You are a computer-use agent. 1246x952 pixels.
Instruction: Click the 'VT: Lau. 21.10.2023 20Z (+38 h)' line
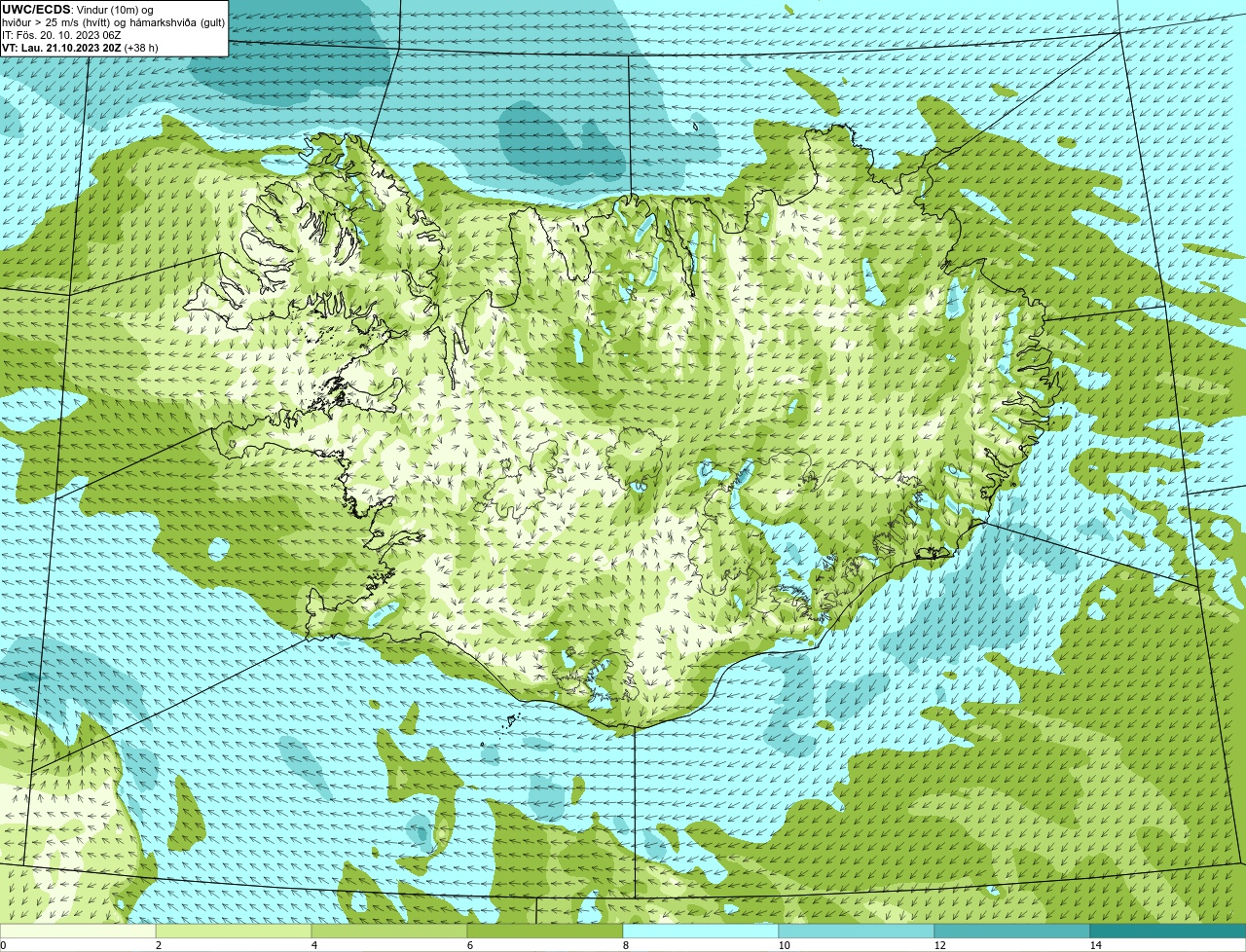80,48
